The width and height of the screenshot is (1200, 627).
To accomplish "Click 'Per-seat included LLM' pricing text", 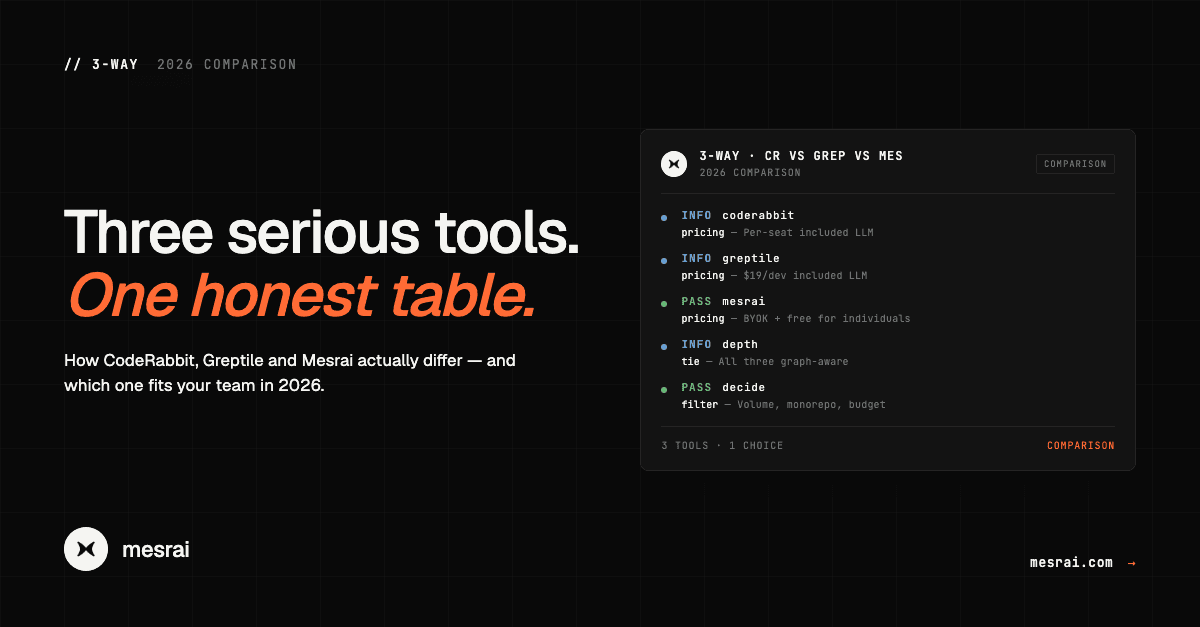I will 808,233.
